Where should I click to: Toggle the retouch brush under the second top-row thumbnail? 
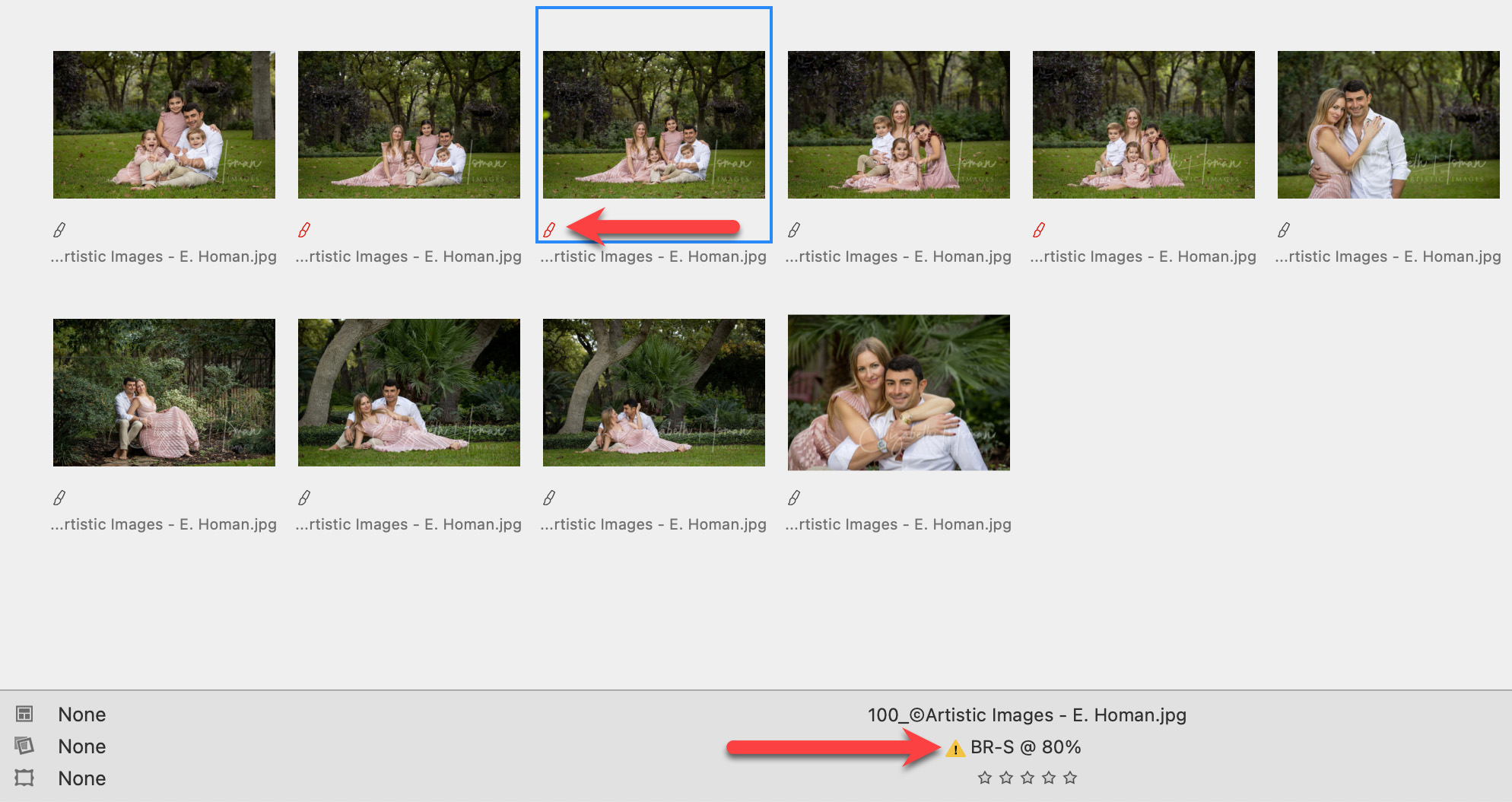pyautogui.click(x=304, y=230)
